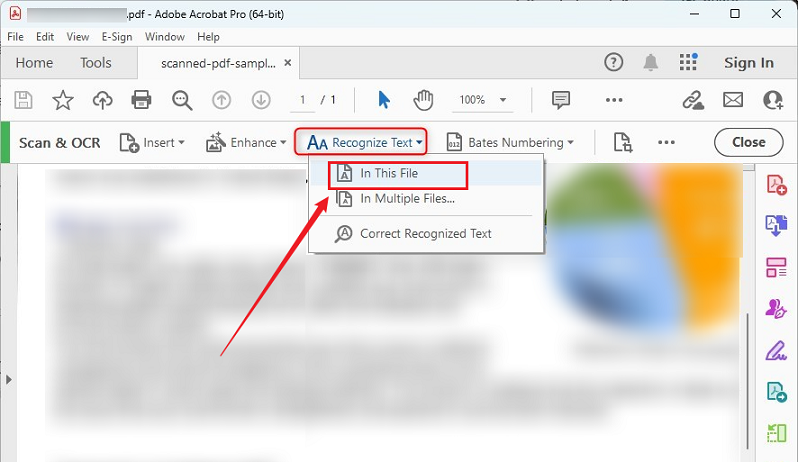Viewport: 798px width, 462px height.
Task: Open Create PDF tool in right pane
Action: point(776,184)
